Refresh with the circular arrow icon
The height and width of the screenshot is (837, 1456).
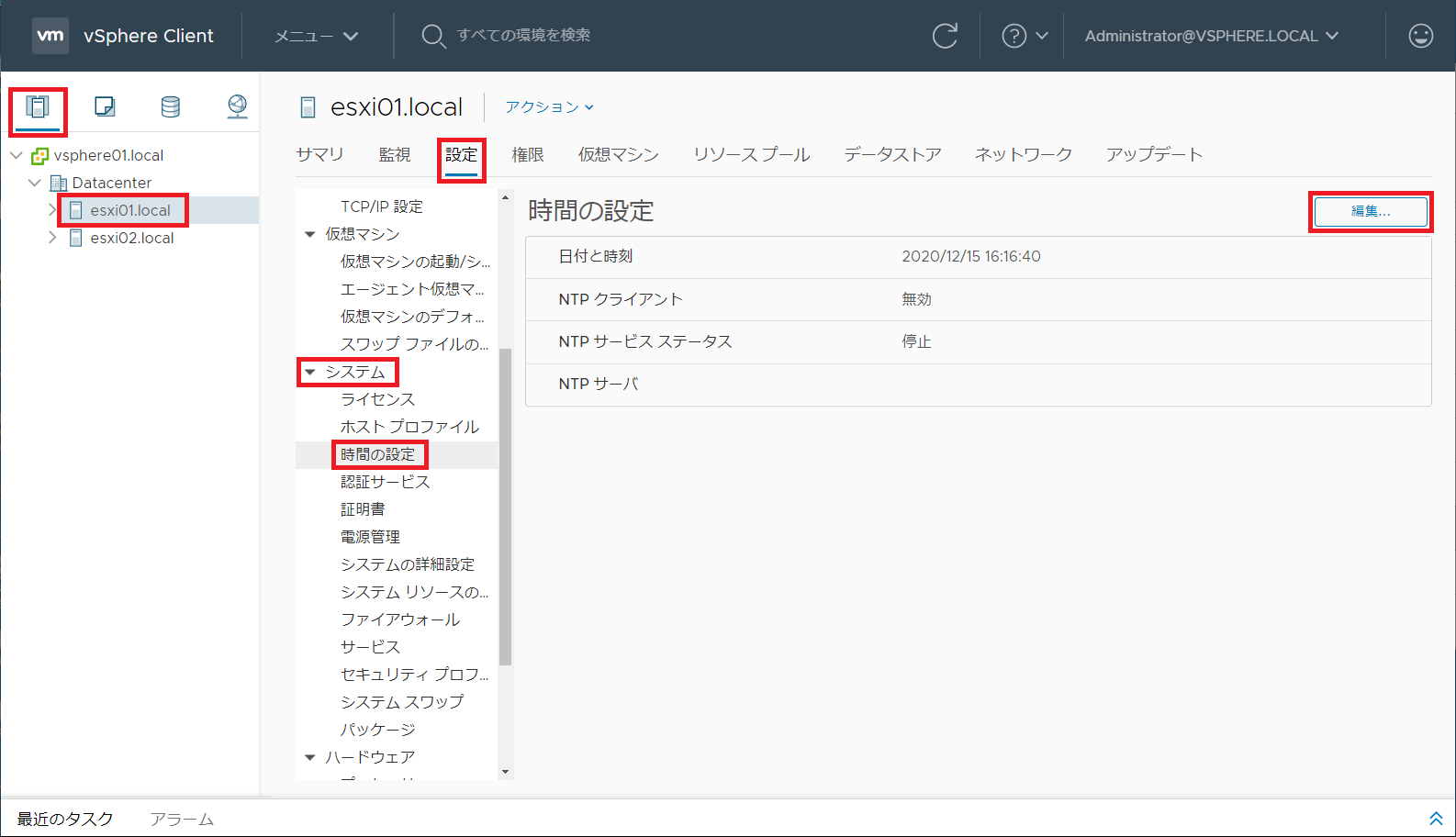pos(945,36)
